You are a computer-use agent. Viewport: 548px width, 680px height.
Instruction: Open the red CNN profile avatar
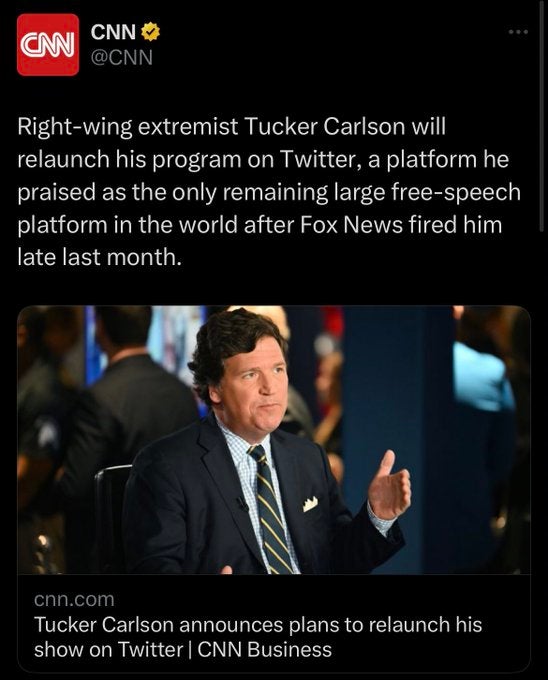(x=48, y=45)
